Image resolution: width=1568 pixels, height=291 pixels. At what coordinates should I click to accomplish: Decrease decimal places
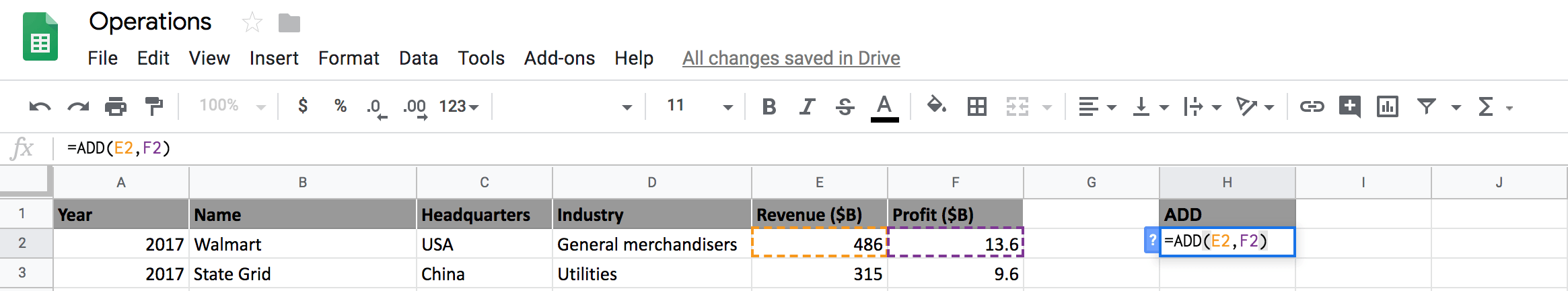click(377, 108)
